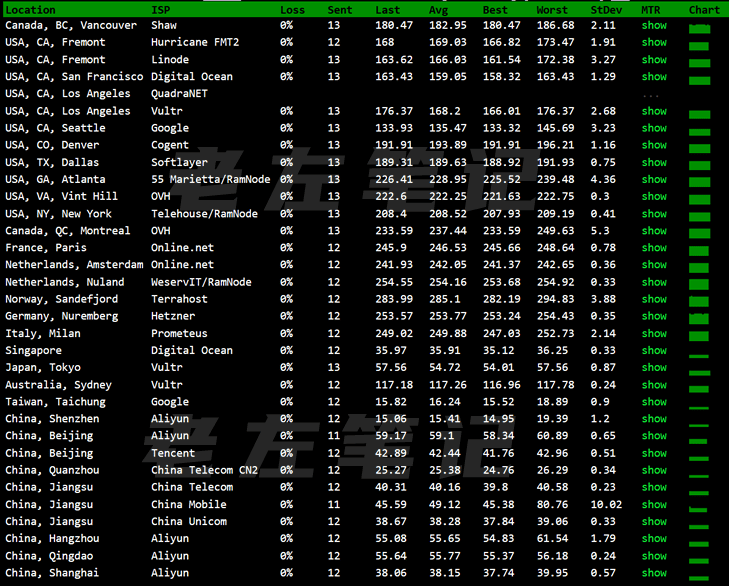Show MTR for Japan Tokyo Vultr
This screenshot has width=729, height=586.
[654, 367]
